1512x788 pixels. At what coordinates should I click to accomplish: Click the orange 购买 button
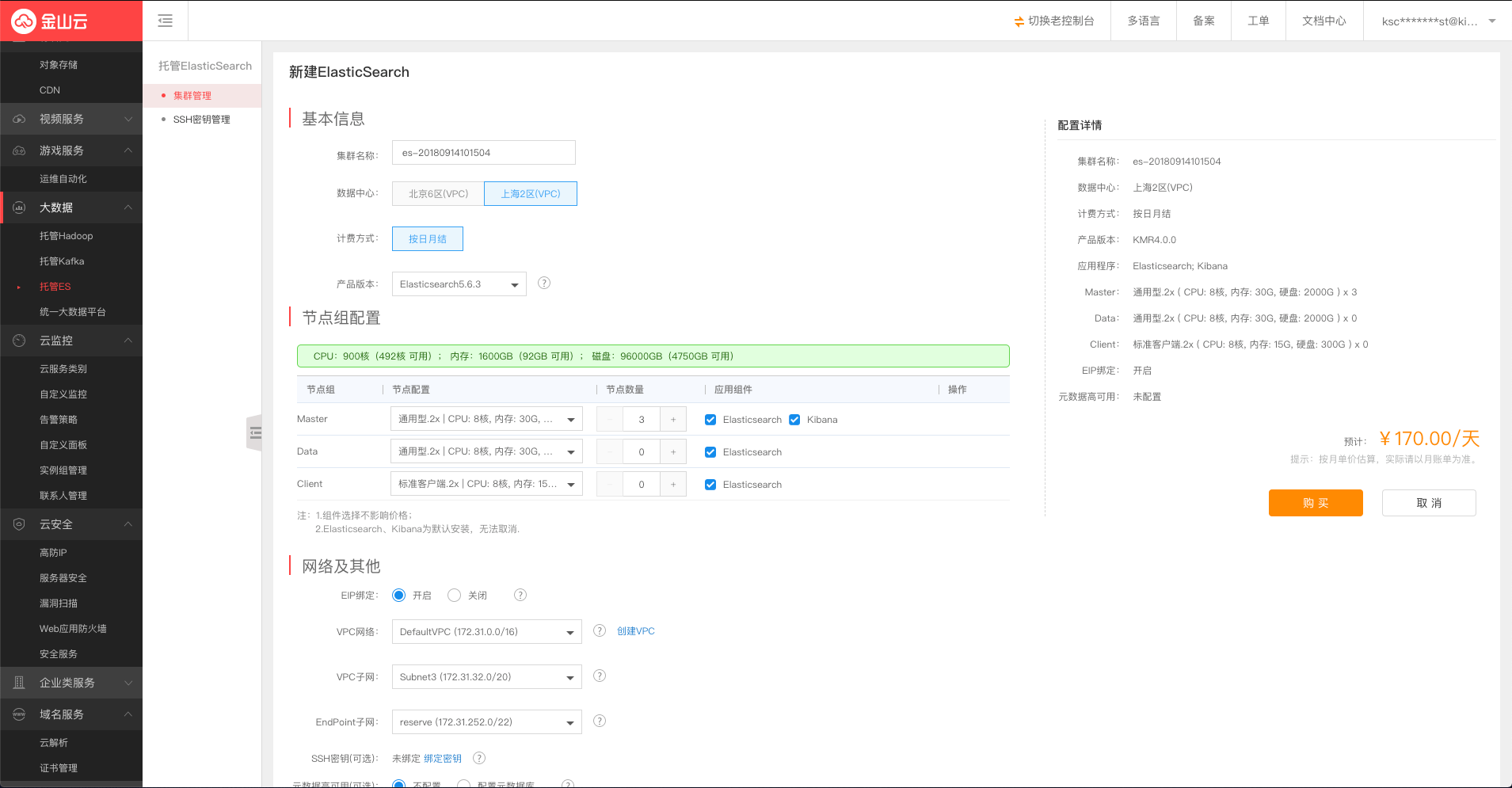click(x=1316, y=503)
